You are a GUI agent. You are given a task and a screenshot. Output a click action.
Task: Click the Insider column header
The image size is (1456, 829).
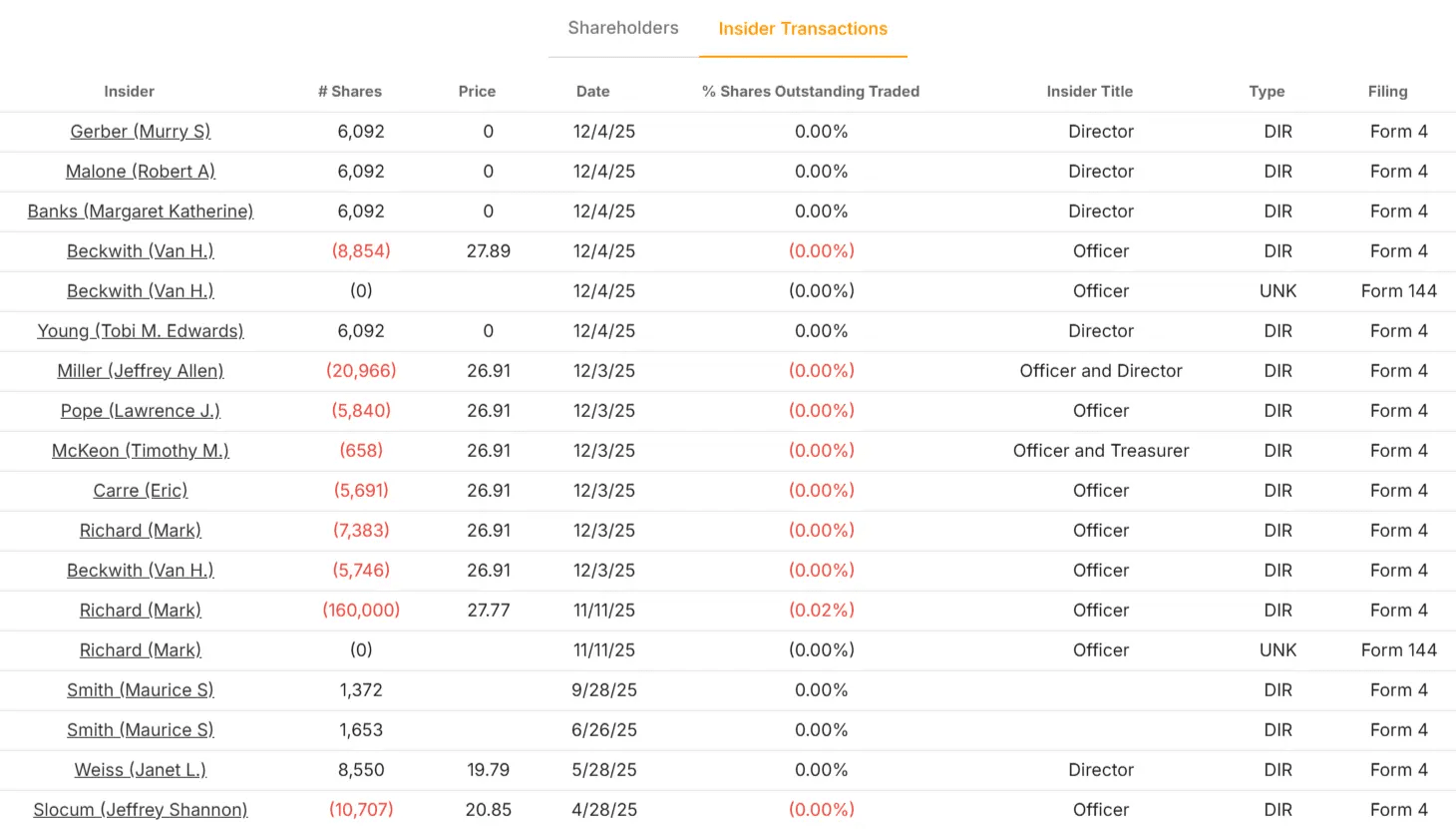129,92
